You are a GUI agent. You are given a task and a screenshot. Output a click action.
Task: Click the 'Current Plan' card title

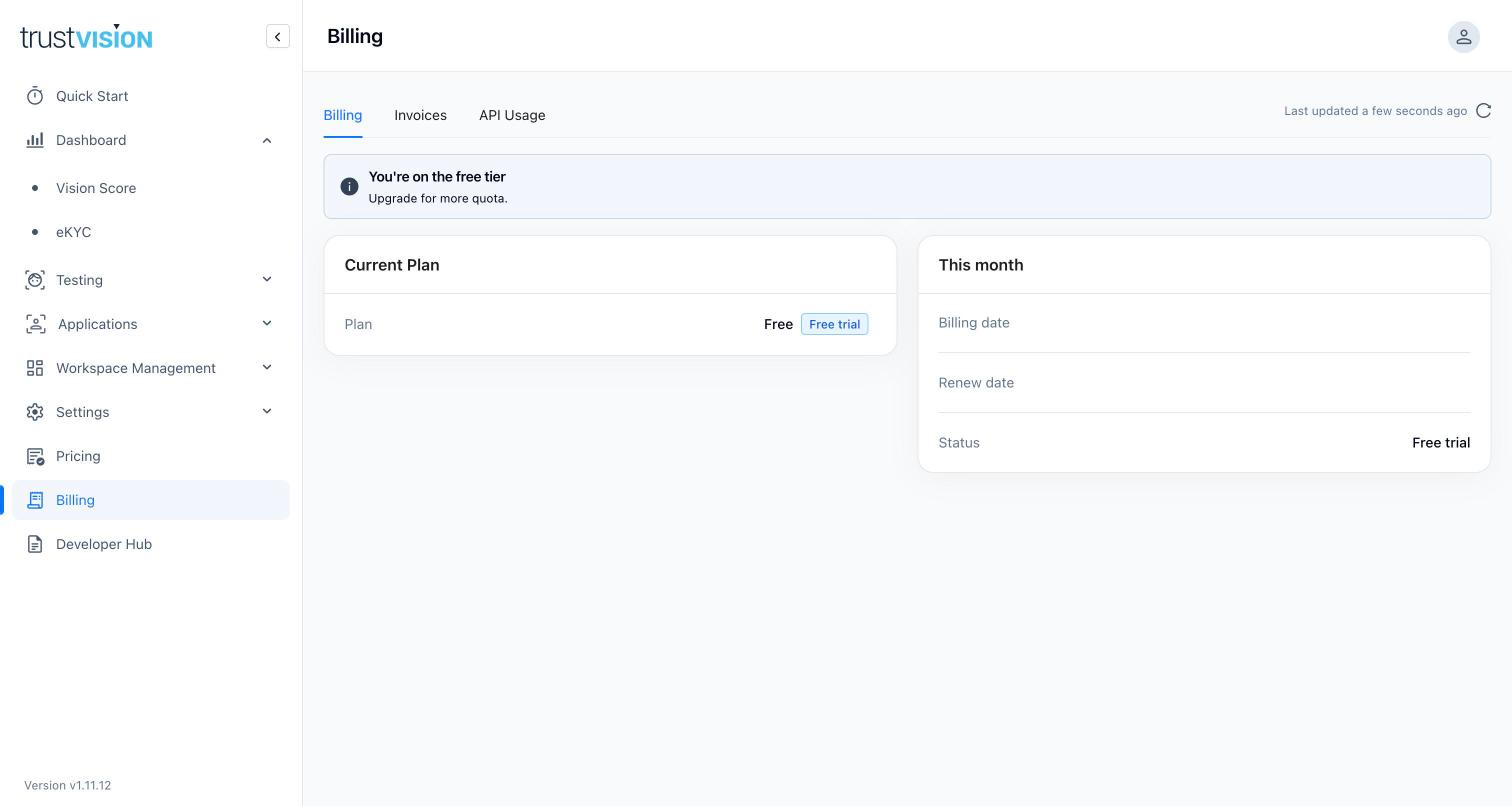click(x=392, y=265)
